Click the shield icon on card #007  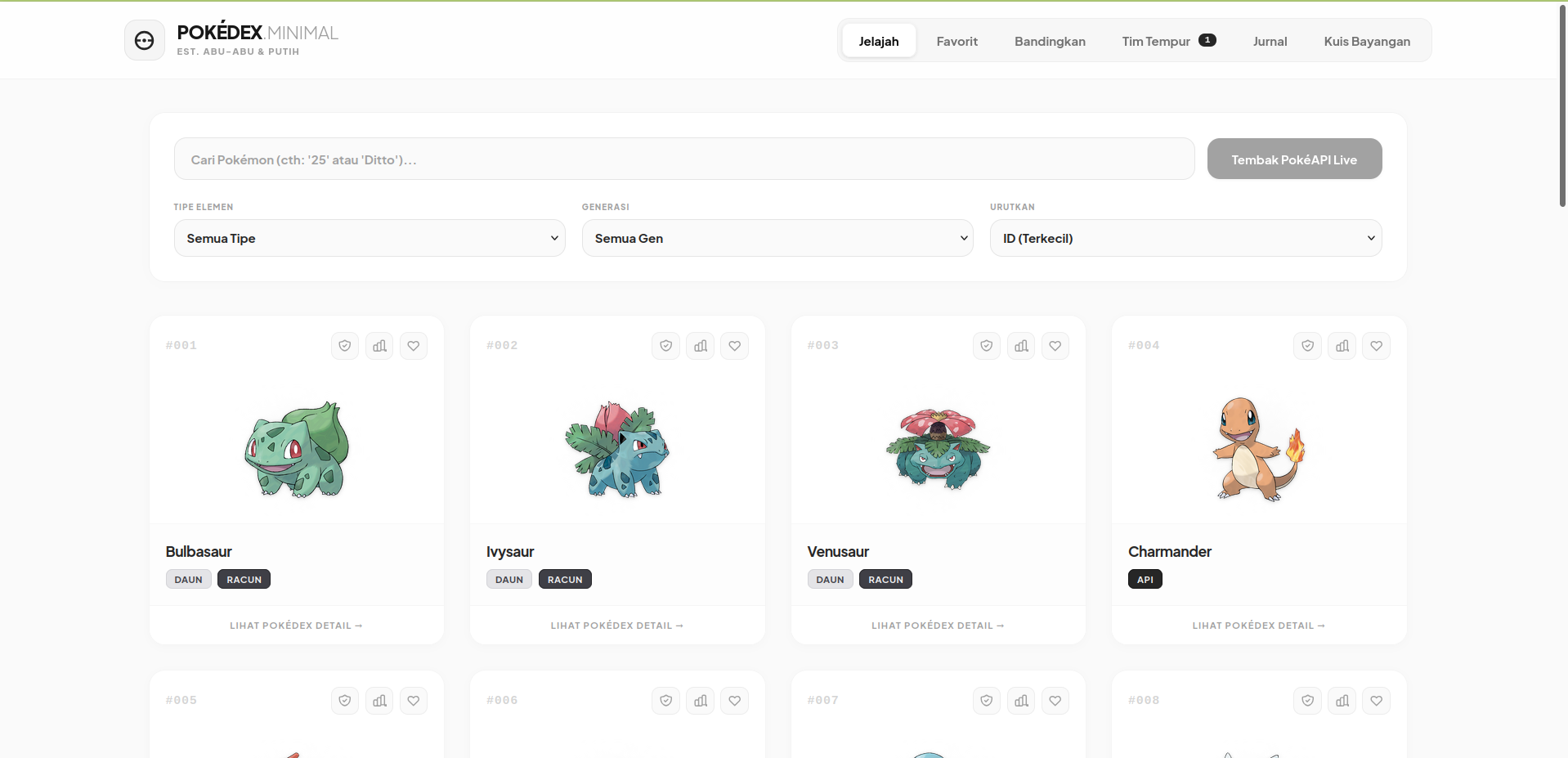coord(987,701)
